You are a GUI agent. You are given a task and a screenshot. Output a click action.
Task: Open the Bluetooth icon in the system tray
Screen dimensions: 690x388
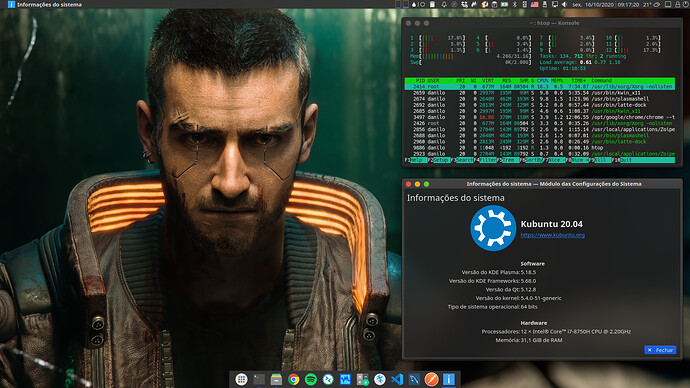click(515, 4)
